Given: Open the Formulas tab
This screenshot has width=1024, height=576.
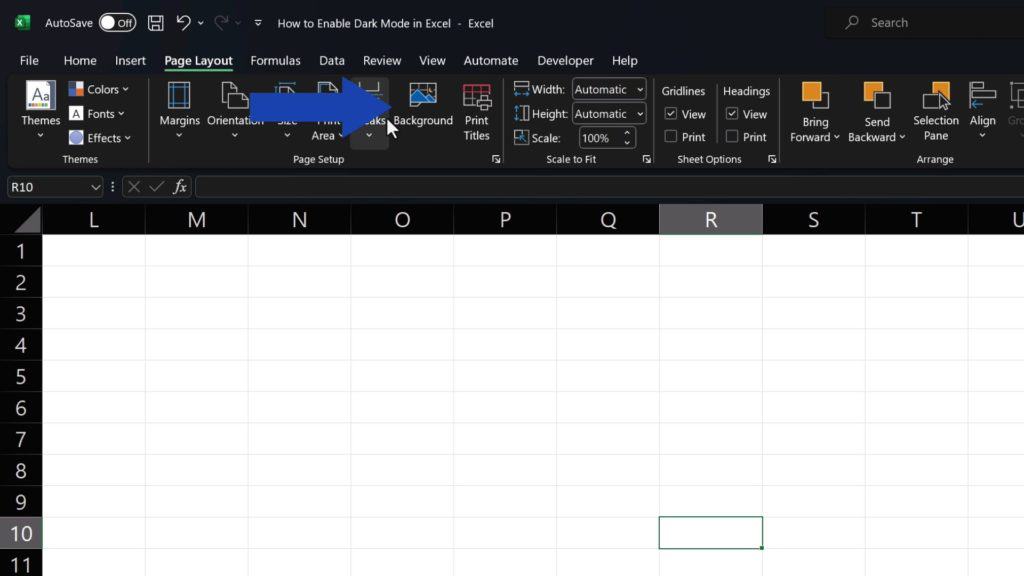Looking at the screenshot, I should coord(275,60).
